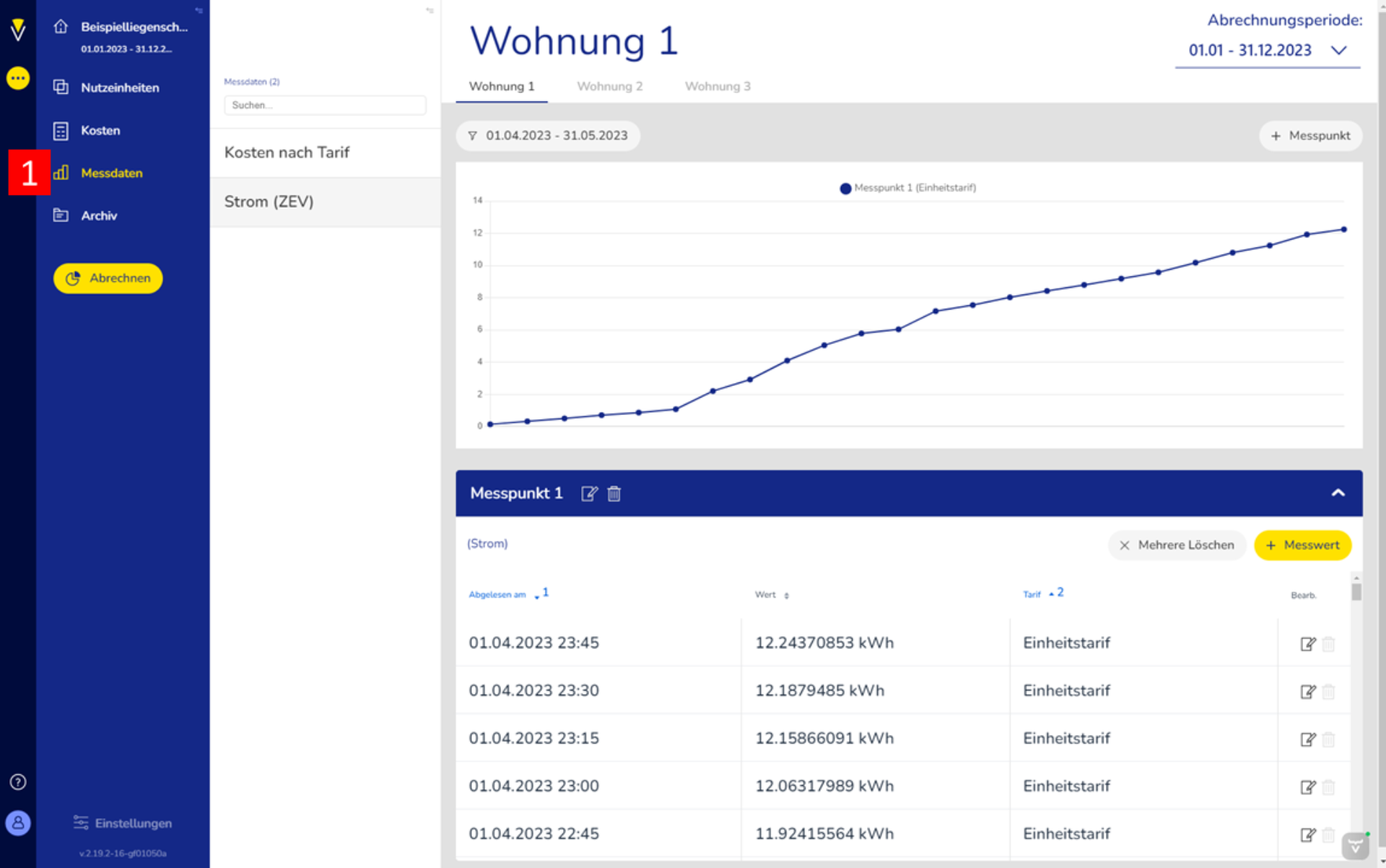This screenshot has height=868, width=1386.
Task: Open Archiv in sidebar
Action: pyautogui.click(x=99, y=216)
